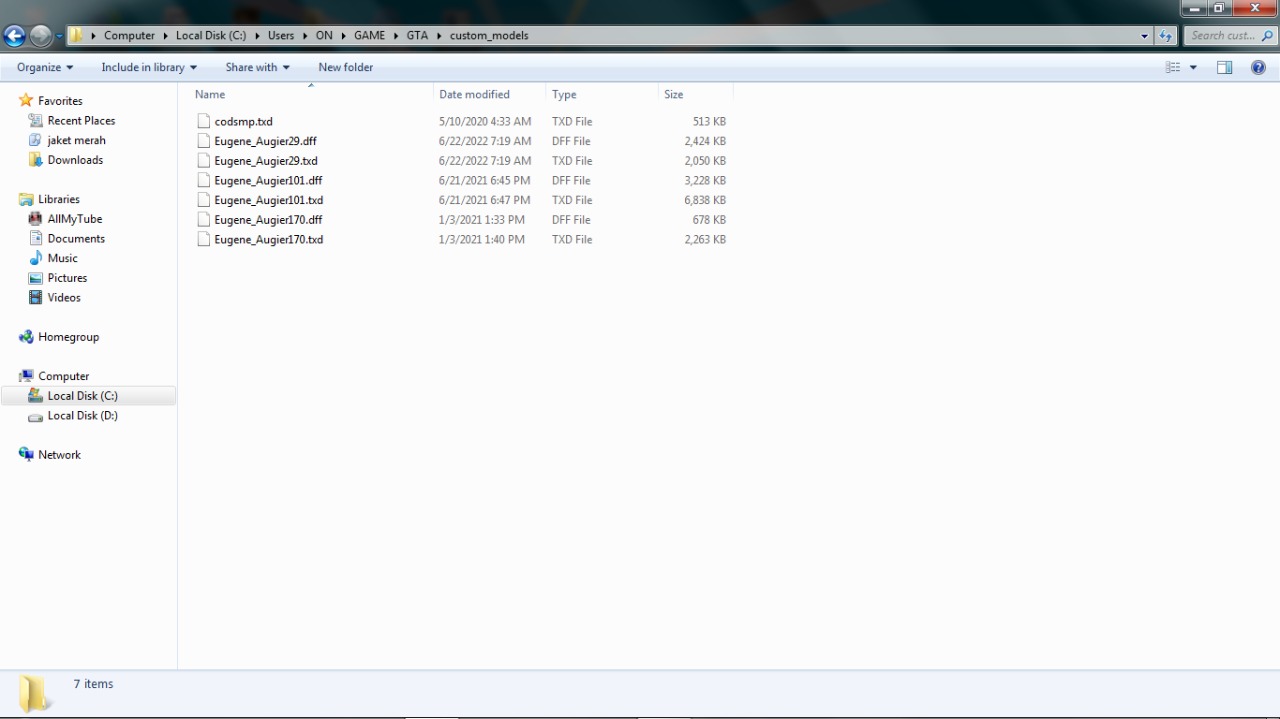Click the Change your view icon
The height and width of the screenshot is (719, 1280).
point(1173,67)
